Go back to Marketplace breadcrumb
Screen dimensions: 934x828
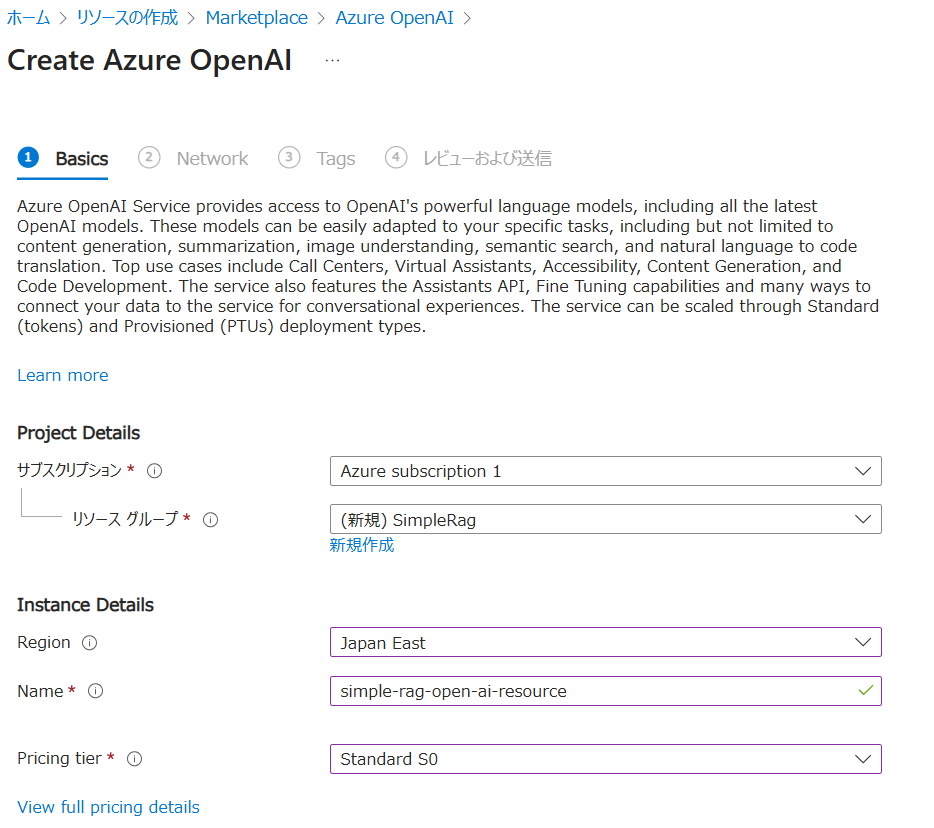click(x=257, y=18)
